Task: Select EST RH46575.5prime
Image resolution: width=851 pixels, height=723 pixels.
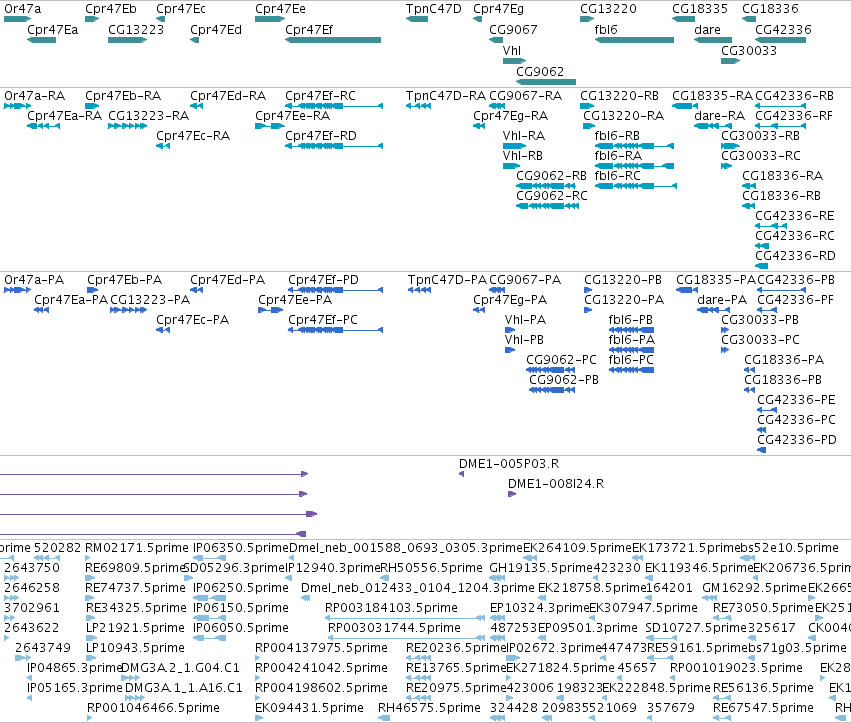Action: [x=384, y=718]
